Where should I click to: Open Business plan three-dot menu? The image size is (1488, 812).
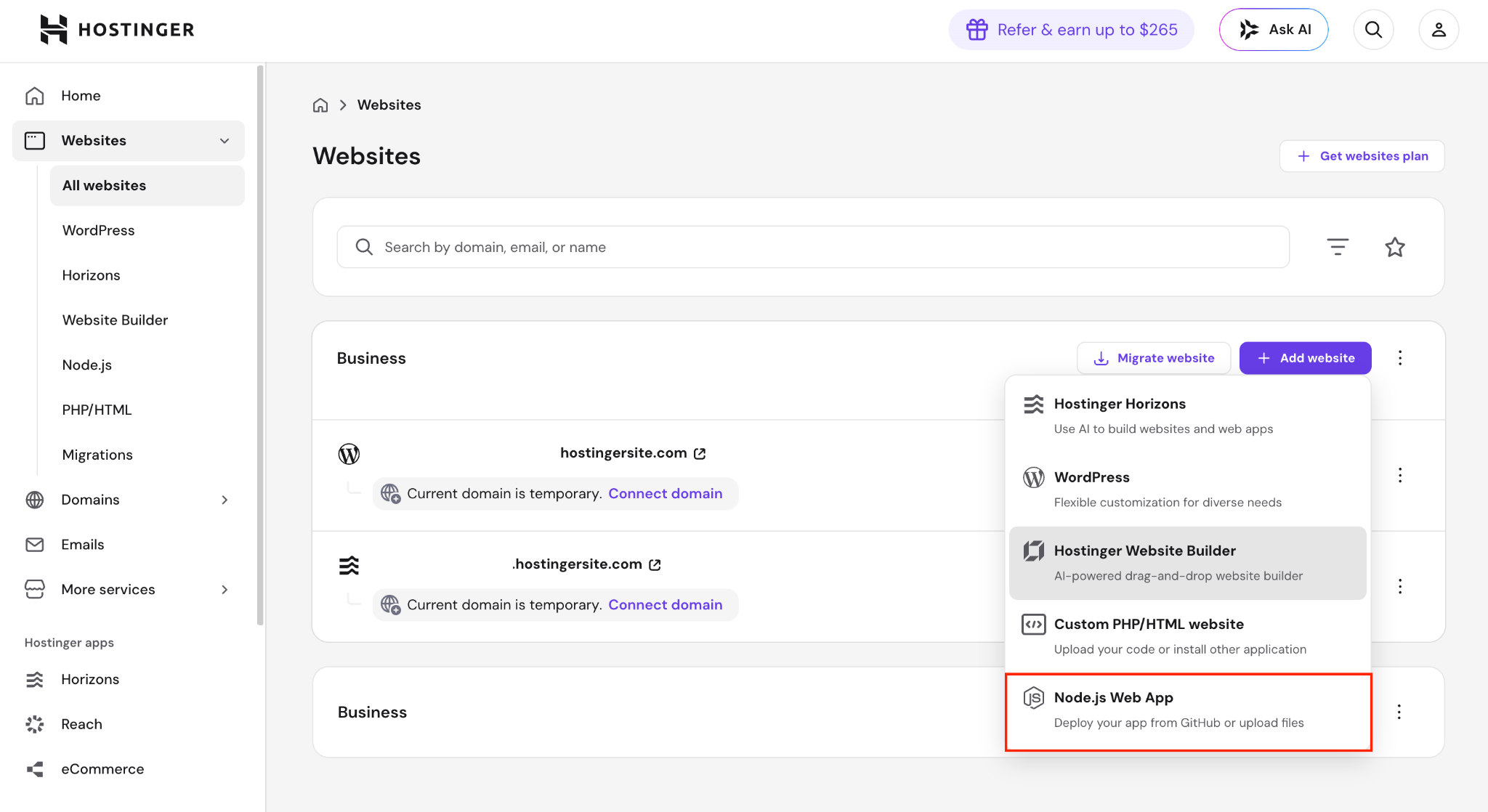(x=1400, y=358)
